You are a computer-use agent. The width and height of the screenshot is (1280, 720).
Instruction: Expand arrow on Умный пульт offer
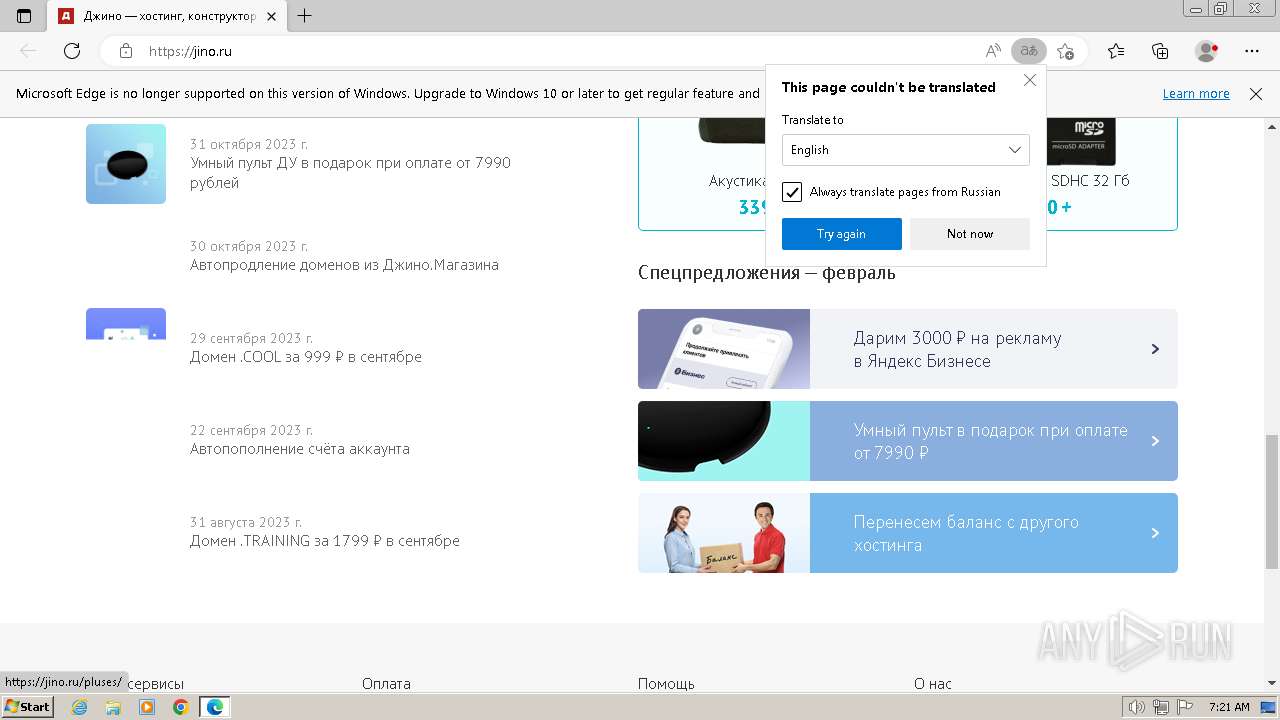(1155, 441)
